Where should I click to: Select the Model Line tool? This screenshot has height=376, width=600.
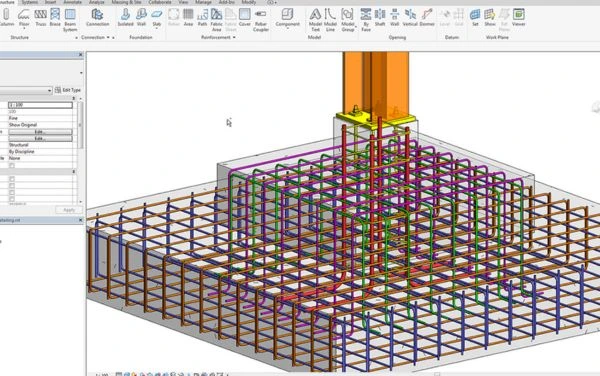tap(330, 20)
